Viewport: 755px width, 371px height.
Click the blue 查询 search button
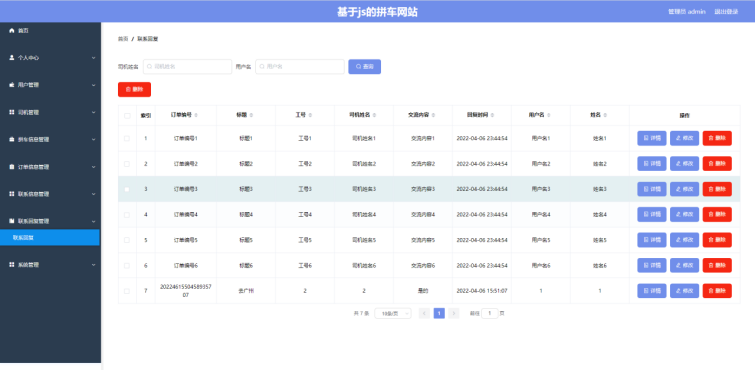364,66
